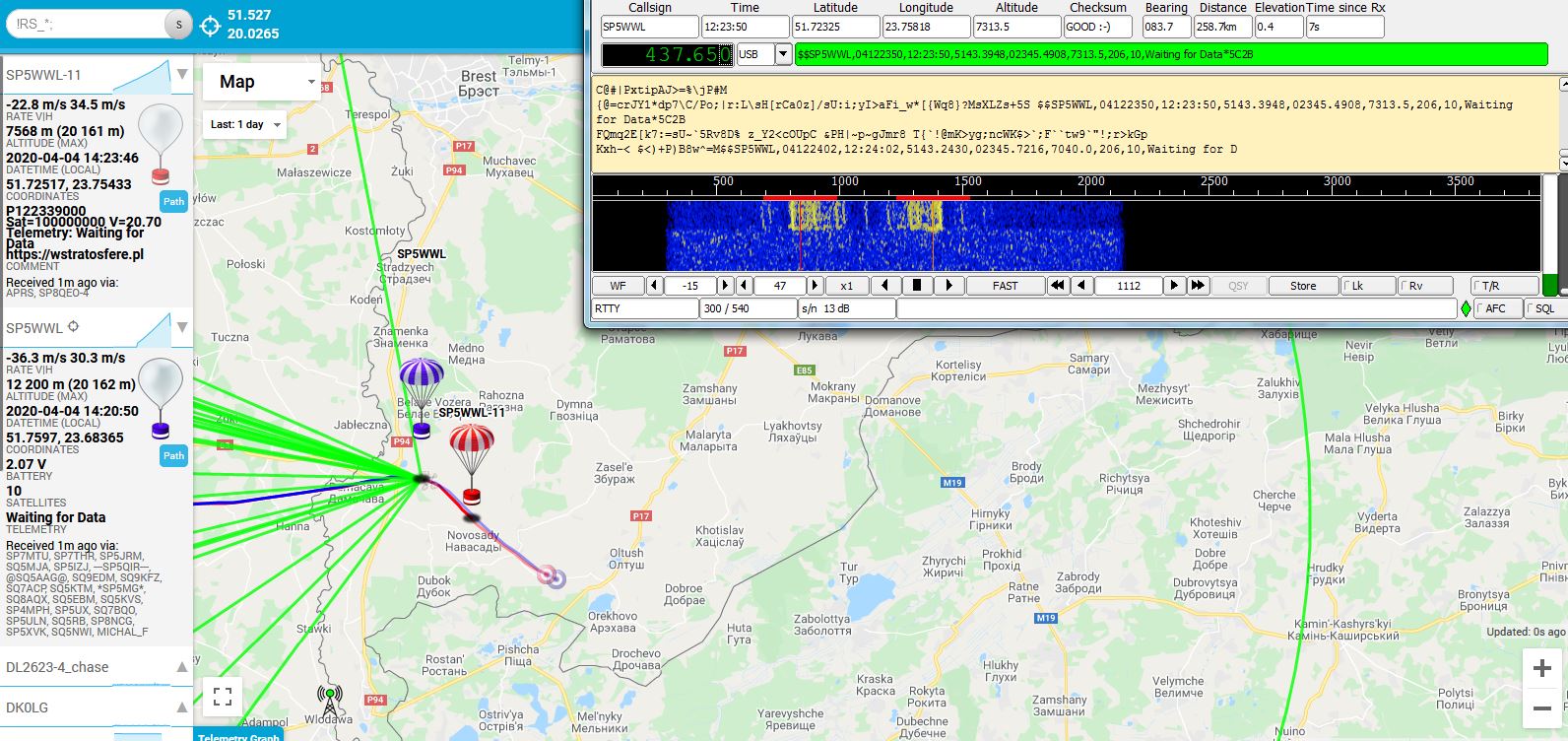Zoom in the map with plus button

1542,669
